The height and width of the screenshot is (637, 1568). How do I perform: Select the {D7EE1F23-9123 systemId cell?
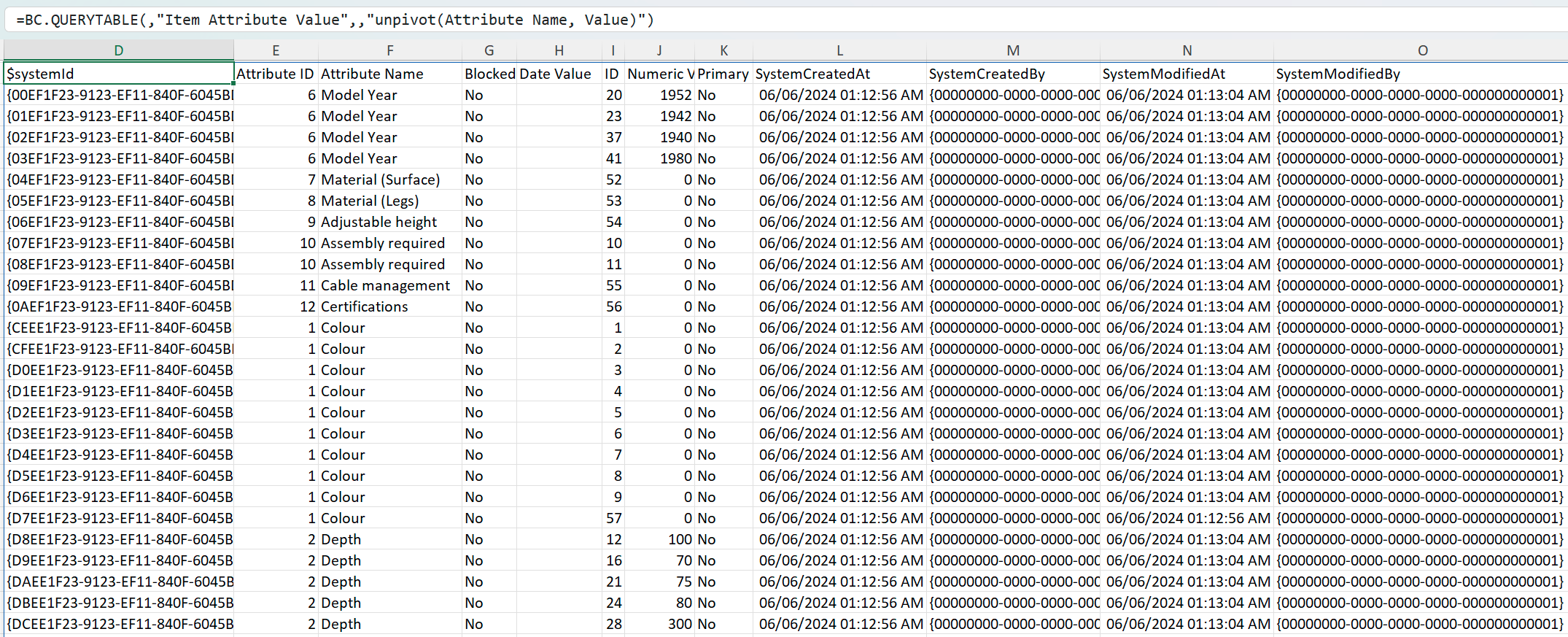coord(119,518)
